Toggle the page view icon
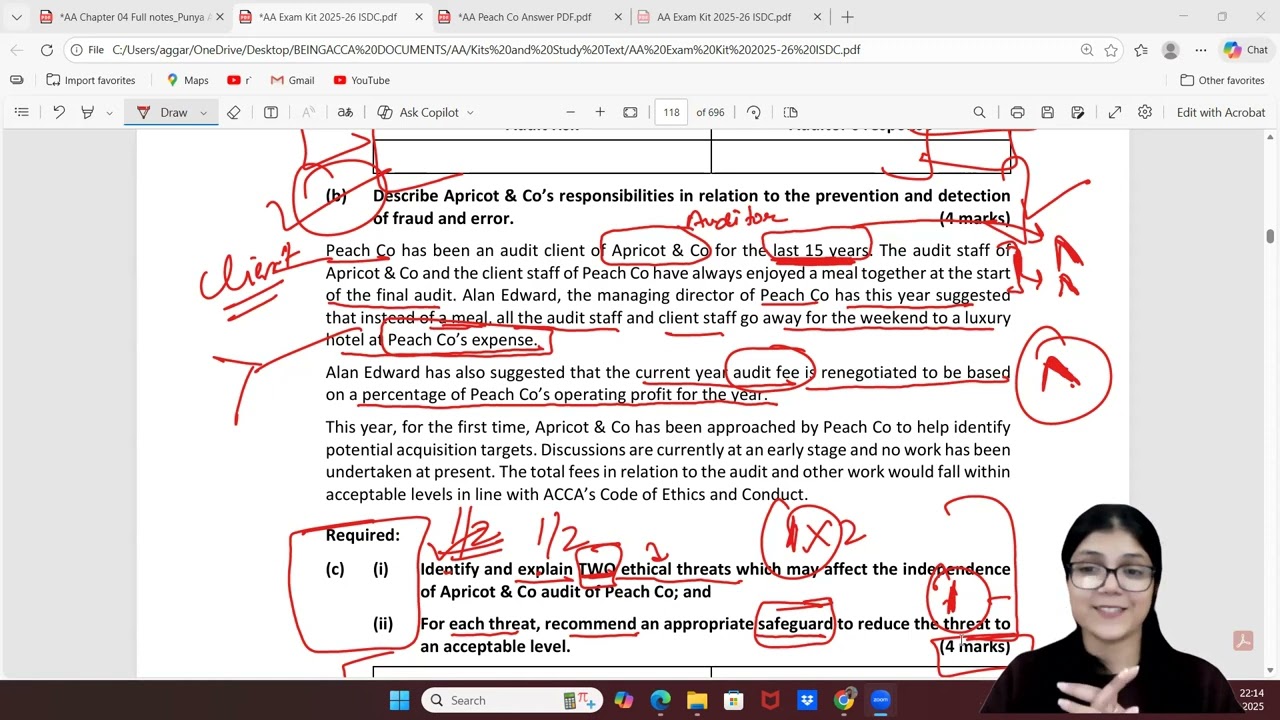 click(x=790, y=112)
